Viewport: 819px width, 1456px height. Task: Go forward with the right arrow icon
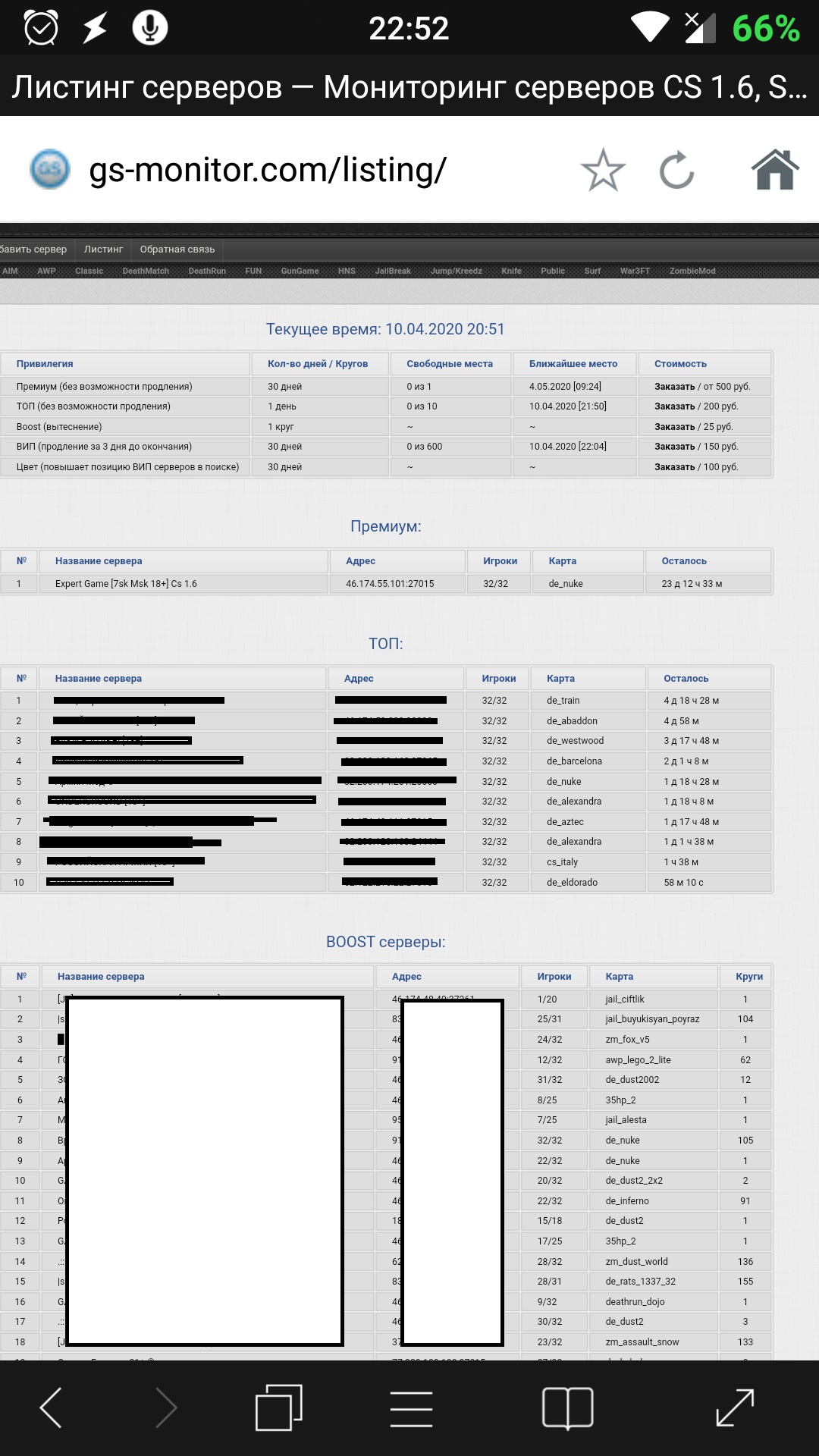[165, 1408]
